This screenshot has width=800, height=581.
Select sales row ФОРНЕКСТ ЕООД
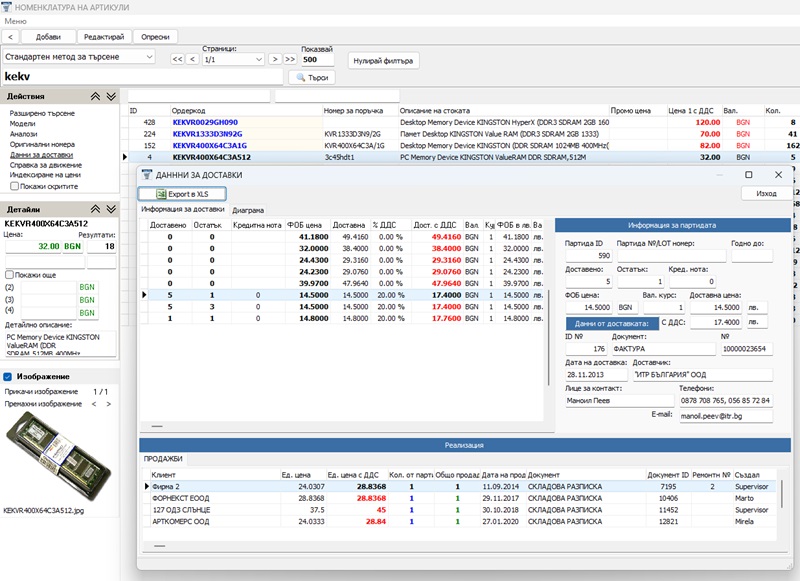459,498
